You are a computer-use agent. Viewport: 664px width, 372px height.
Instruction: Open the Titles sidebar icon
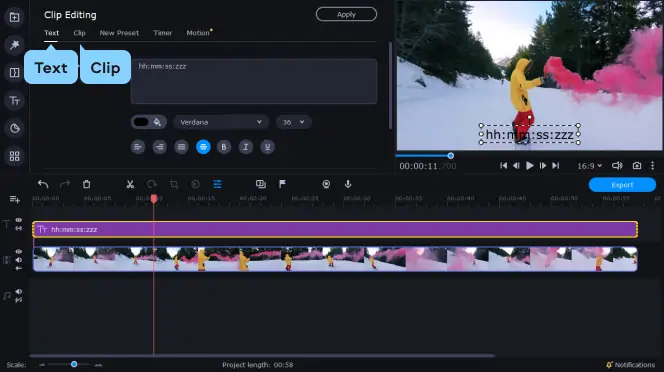[14, 101]
